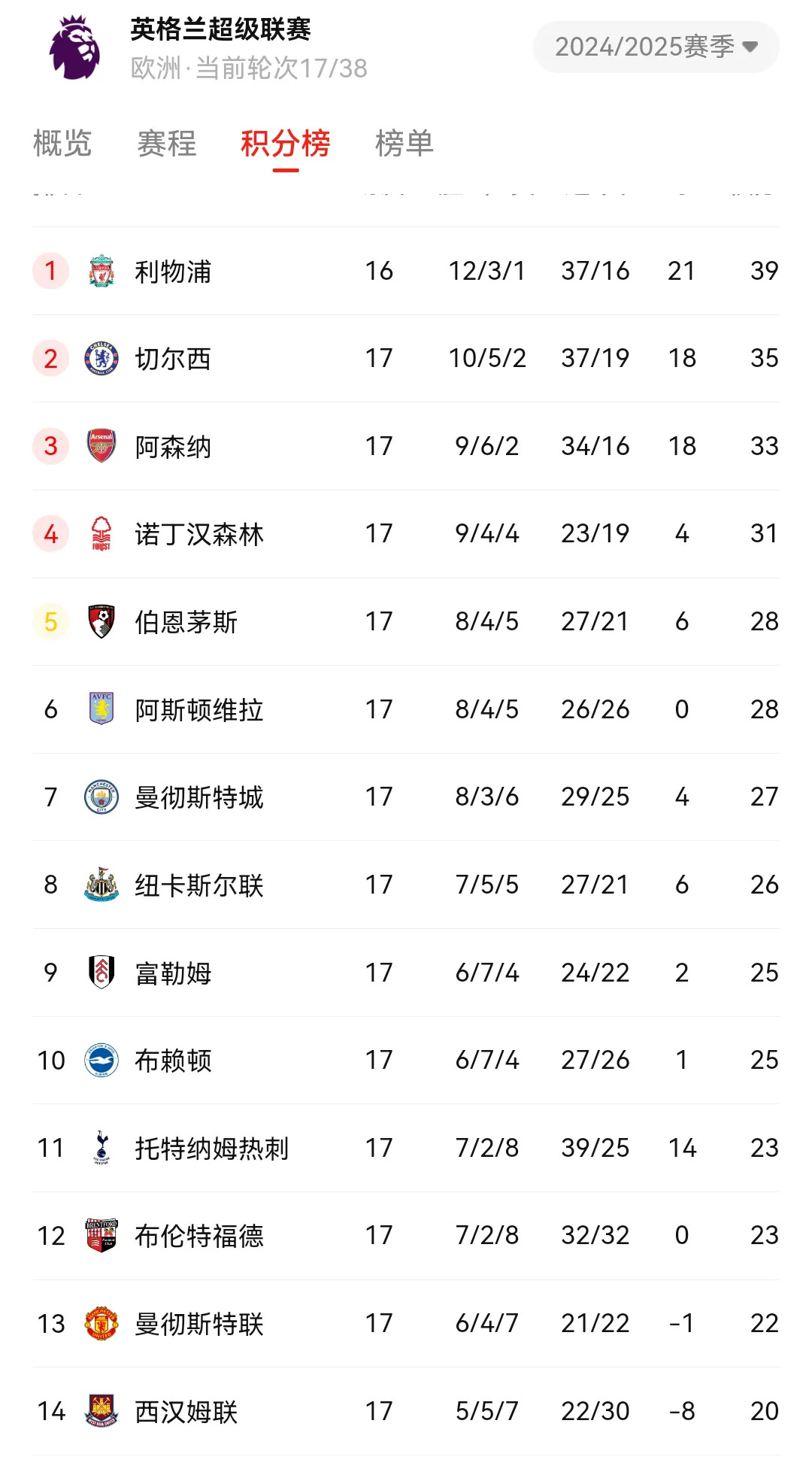This screenshot has width=812, height=1469.
Task: Open the 2024/2025 season dropdown
Action: (x=656, y=47)
